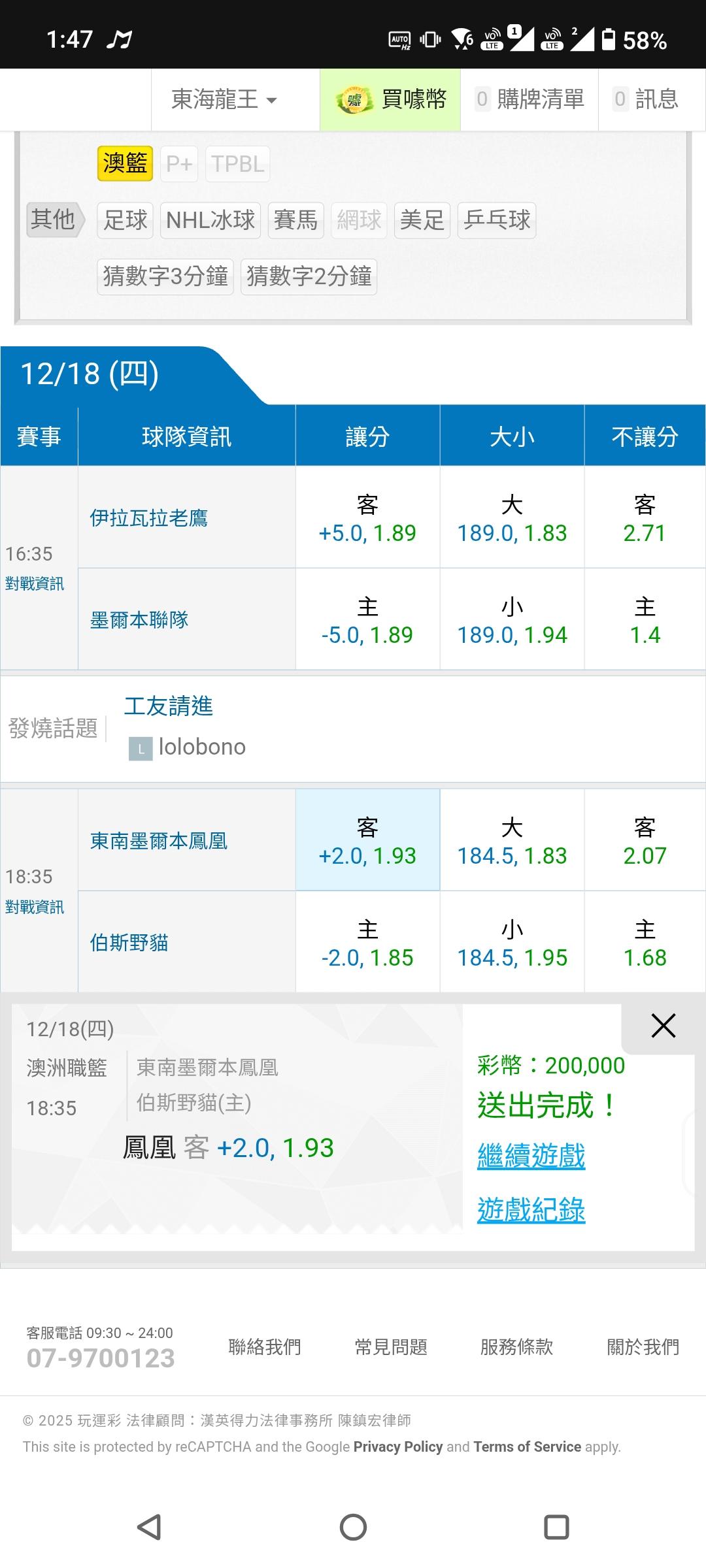The height and width of the screenshot is (1568, 706).
Task: Close the bet confirmation slip
Action: tap(663, 1026)
